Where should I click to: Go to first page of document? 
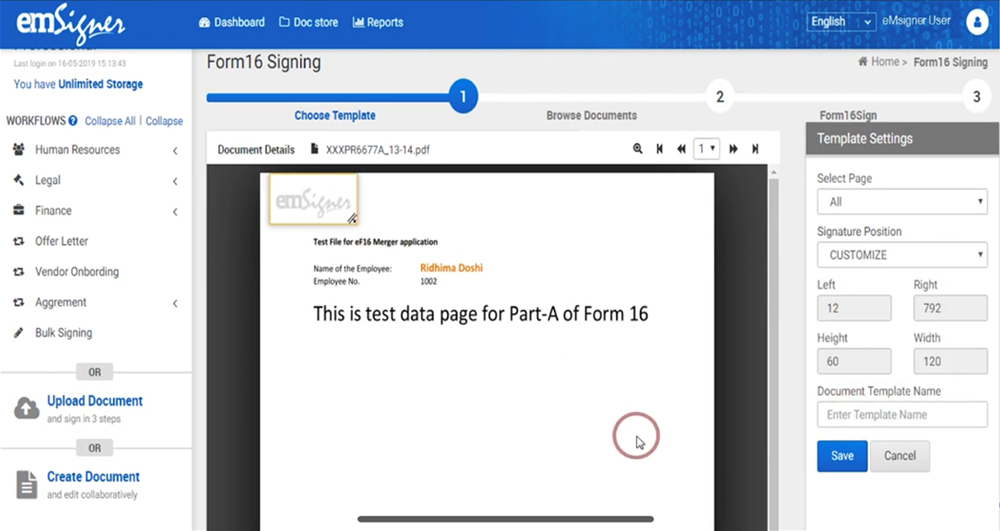tap(659, 149)
